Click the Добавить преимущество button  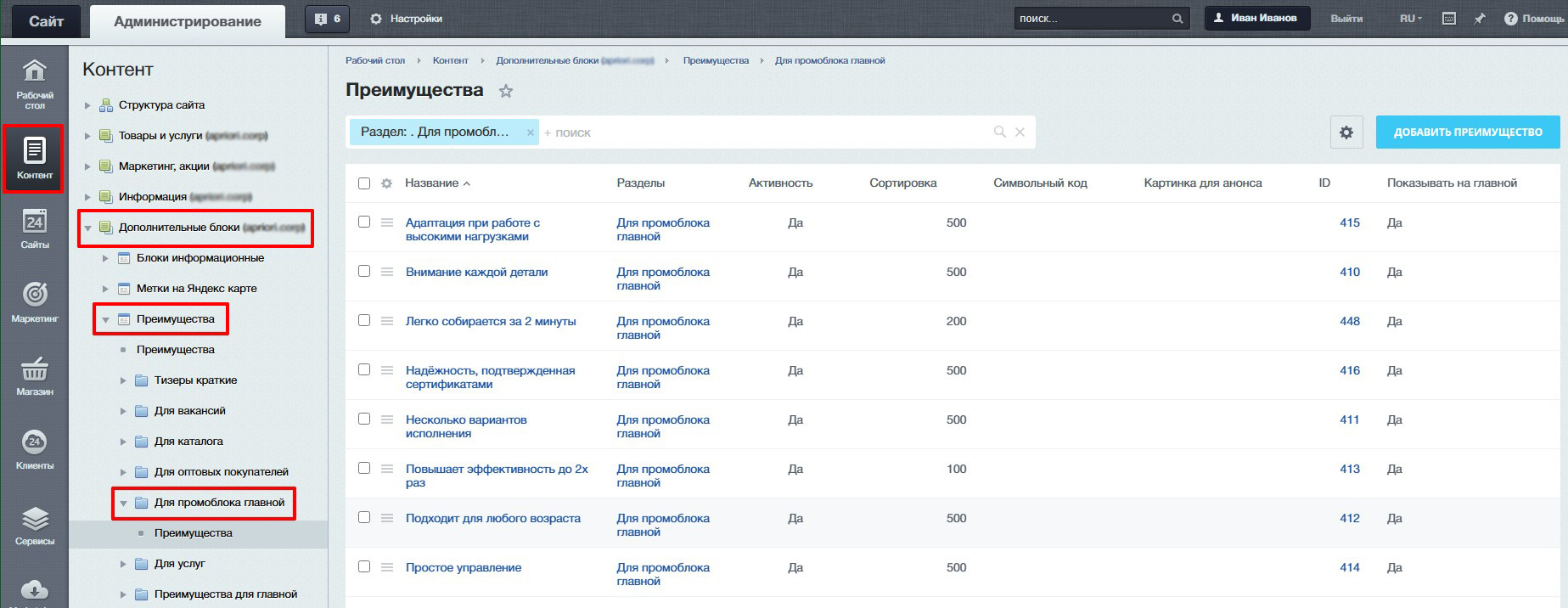(x=1467, y=132)
